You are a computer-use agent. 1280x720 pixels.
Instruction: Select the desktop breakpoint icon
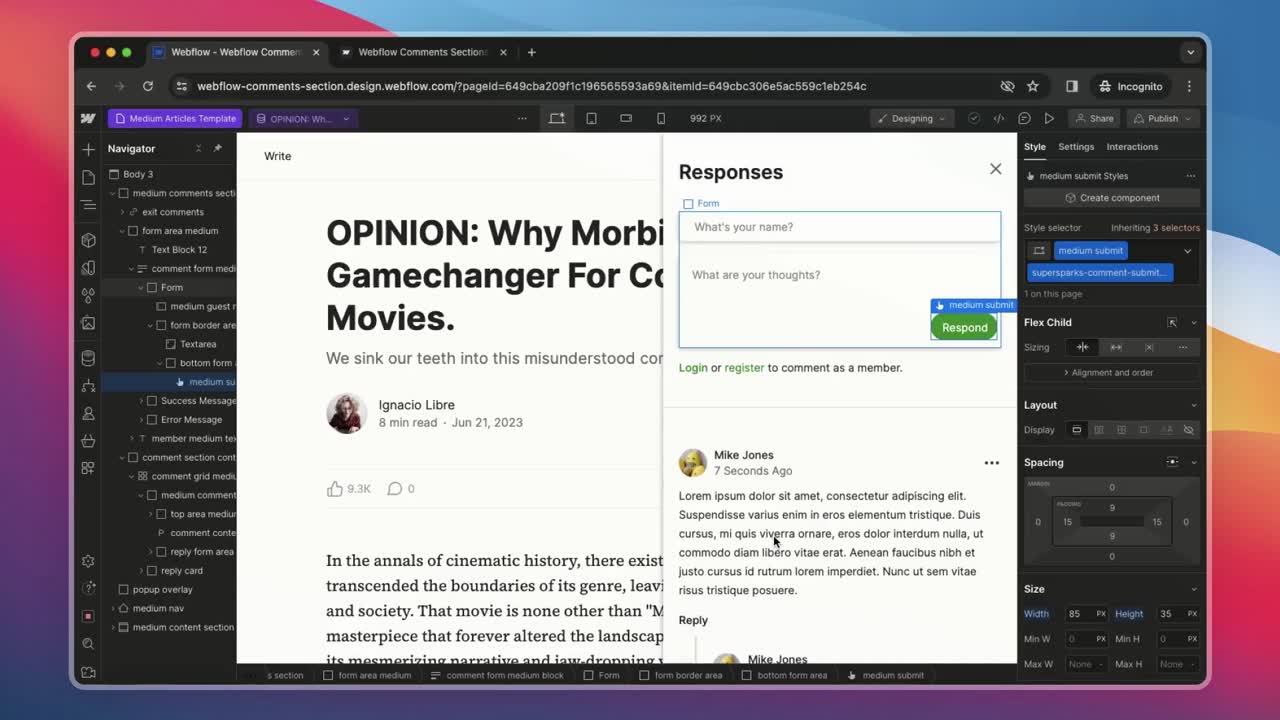pyautogui.click(x=556, y=118)
